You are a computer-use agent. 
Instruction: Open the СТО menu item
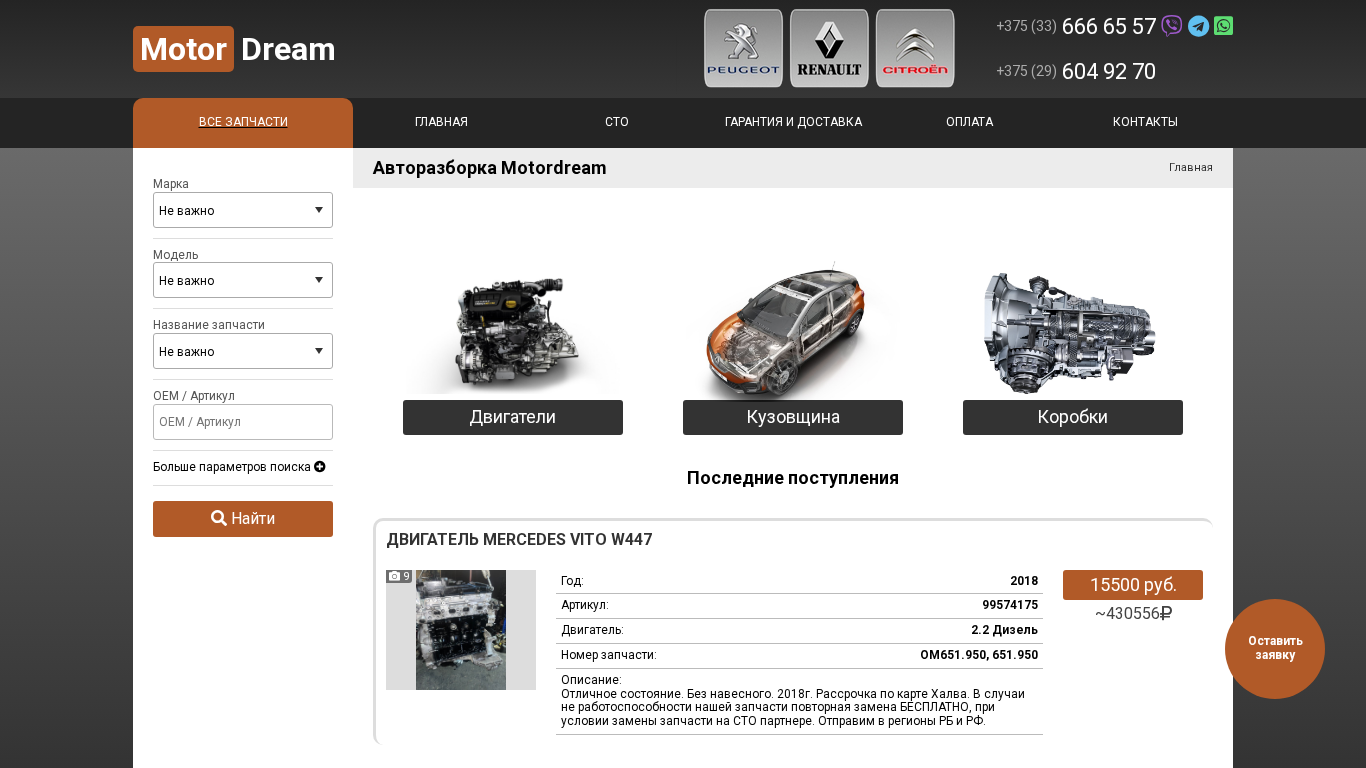tap(617, 122)
